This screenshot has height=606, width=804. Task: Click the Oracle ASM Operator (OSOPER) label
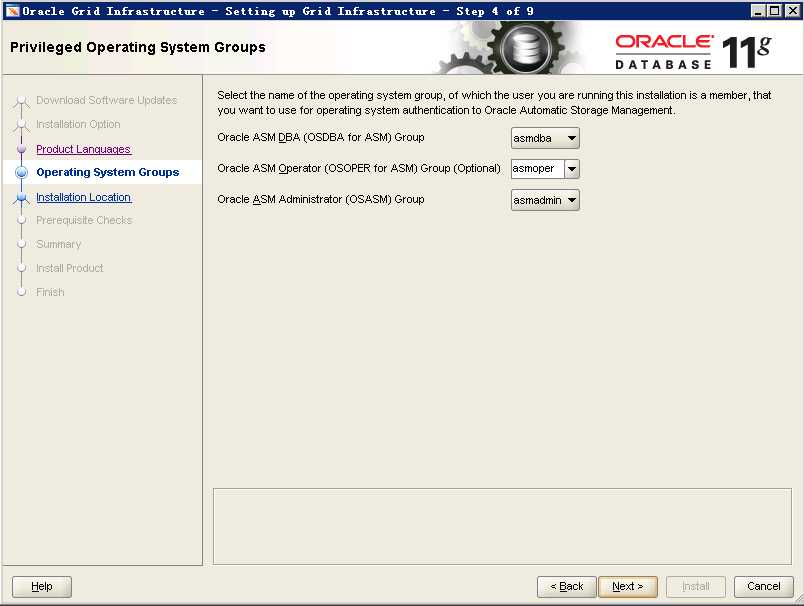(x=359, y=168)
